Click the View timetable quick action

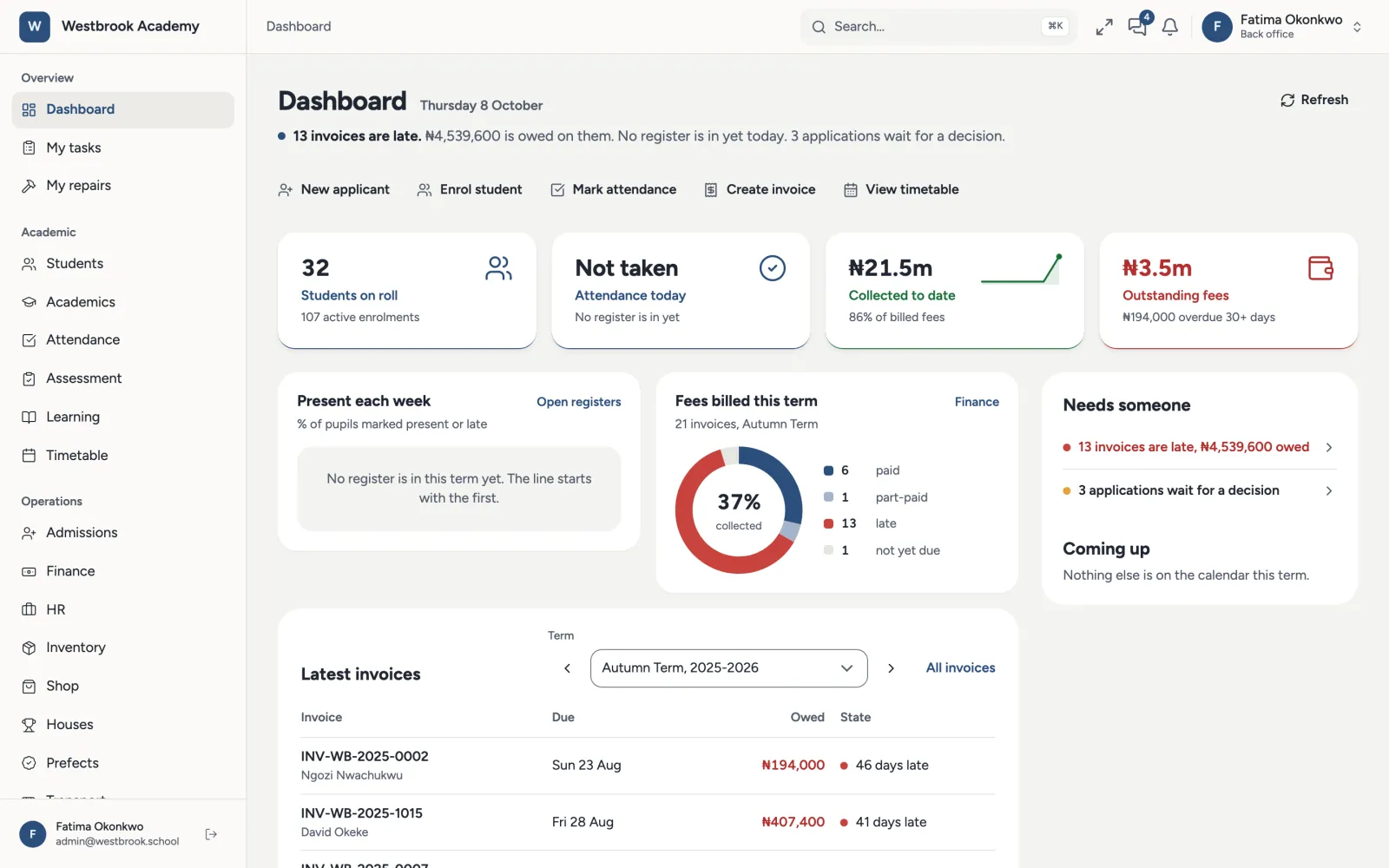(901, 189)
